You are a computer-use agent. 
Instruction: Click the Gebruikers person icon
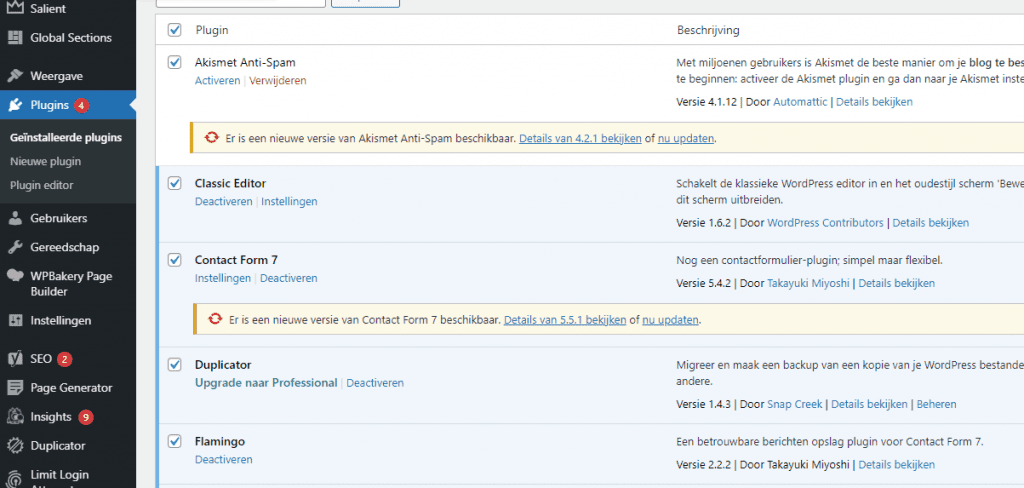15,218
